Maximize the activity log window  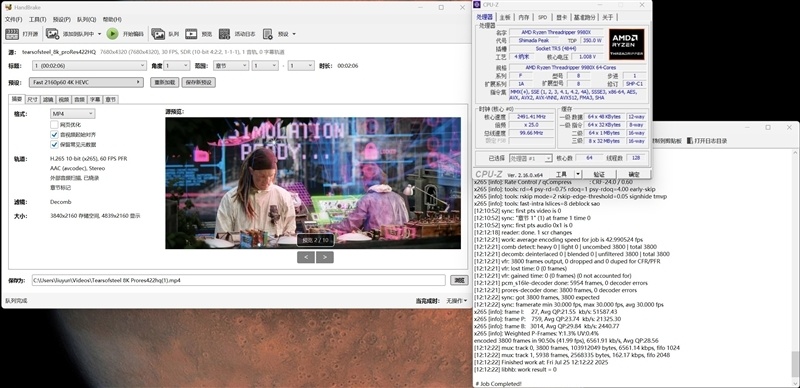(768, 128)
